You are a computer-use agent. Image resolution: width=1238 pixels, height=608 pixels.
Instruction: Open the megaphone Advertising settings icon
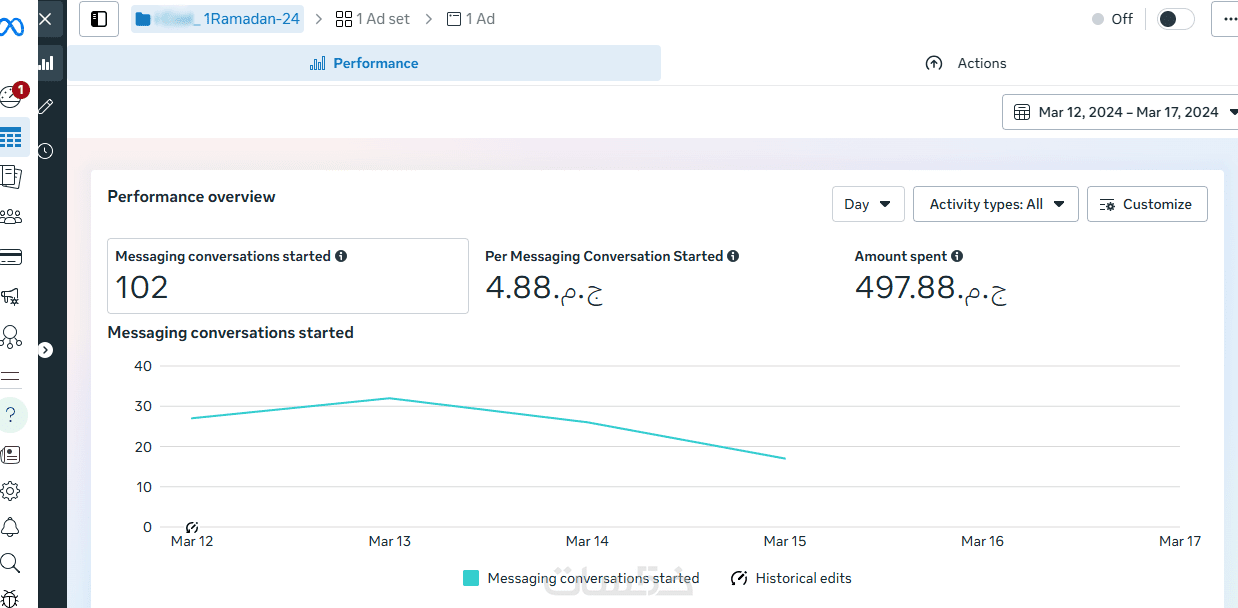[11, 296]
